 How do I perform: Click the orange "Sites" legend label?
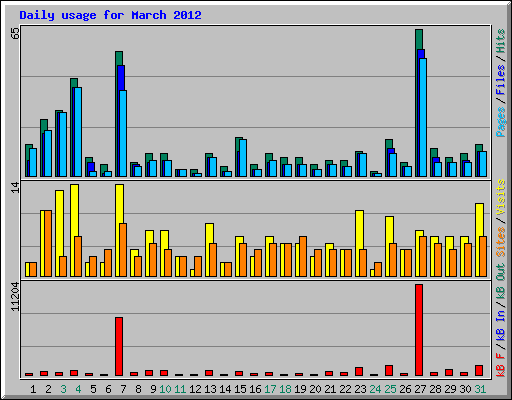pos(501,242)
